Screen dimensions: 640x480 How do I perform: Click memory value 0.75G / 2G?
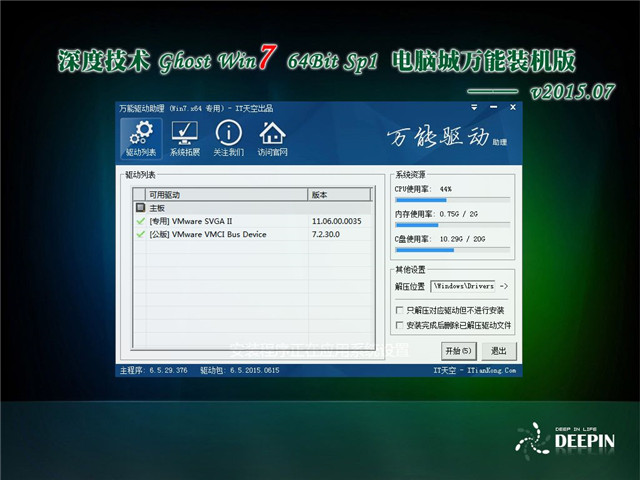[x=458, y=214]
